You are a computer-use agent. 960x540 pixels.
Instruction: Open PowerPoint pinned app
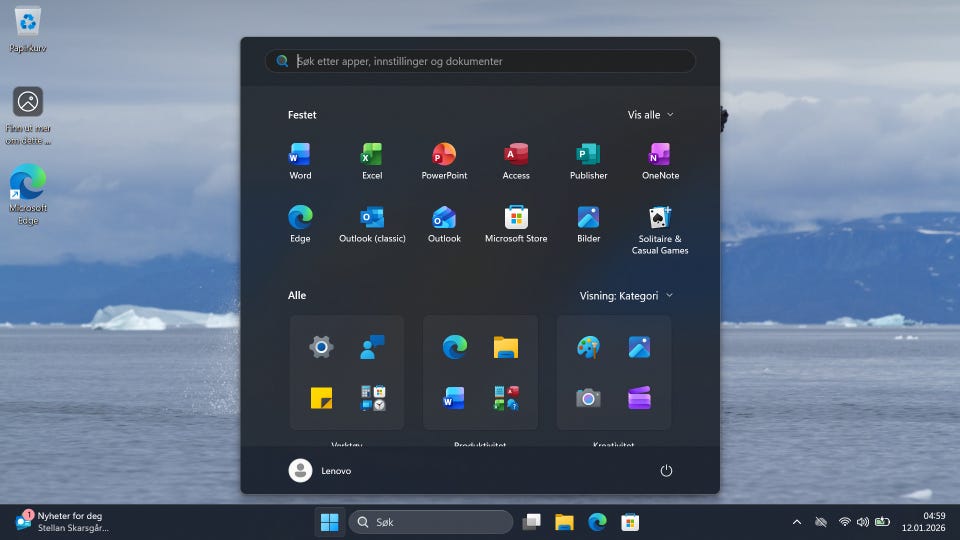[x=444, y=161]
